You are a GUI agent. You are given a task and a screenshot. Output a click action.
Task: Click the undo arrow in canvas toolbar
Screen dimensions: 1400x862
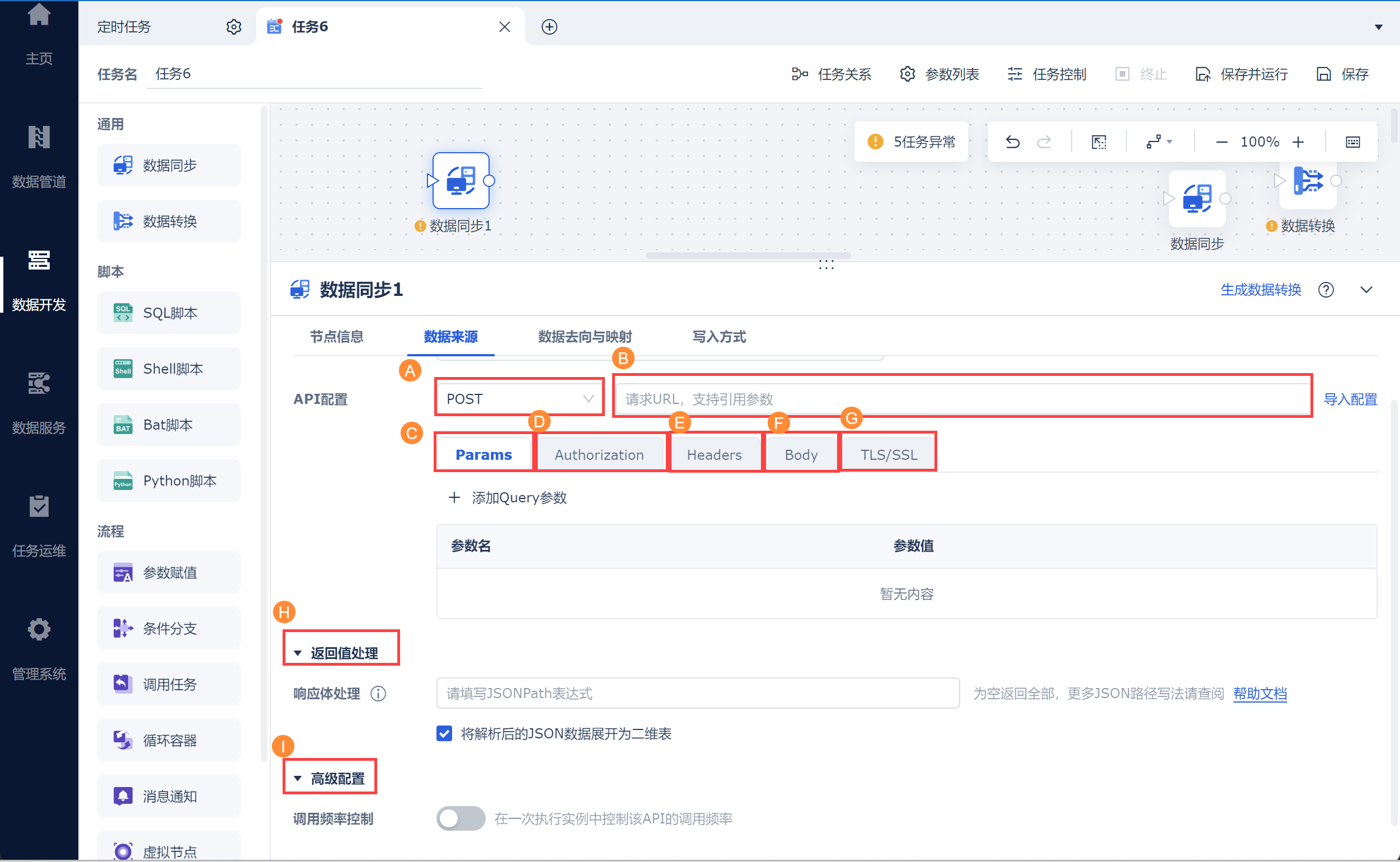tap(1012, 142)
